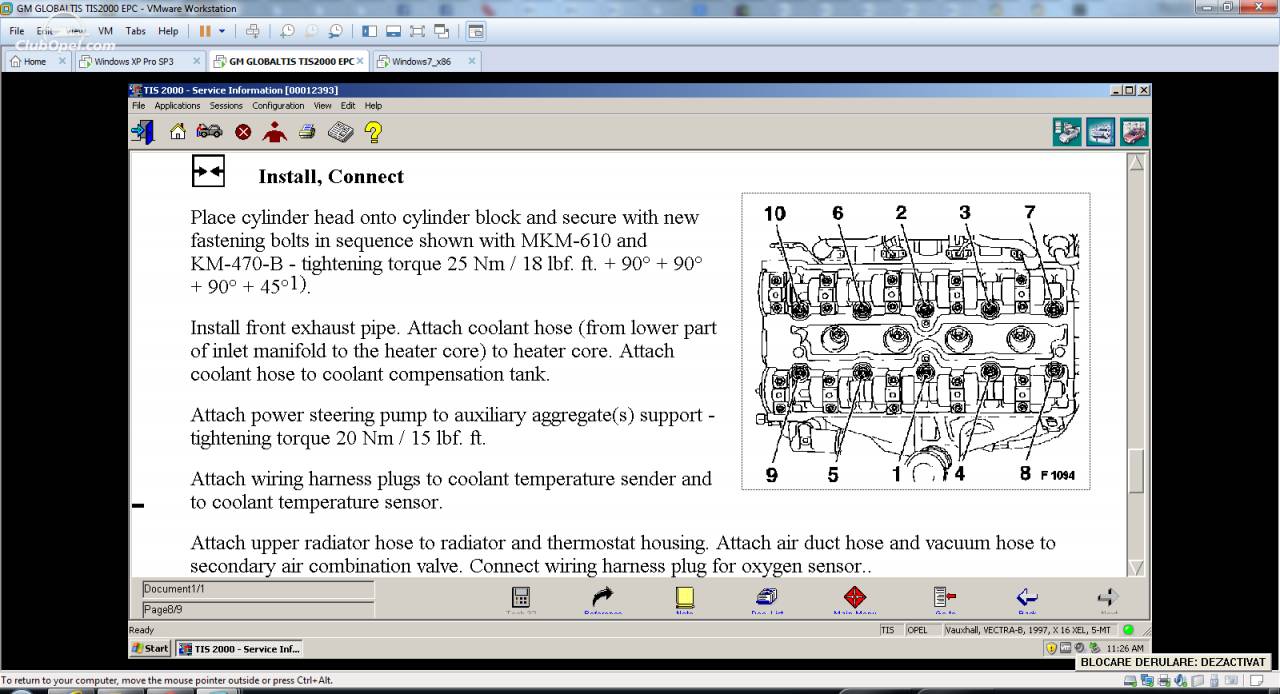Click scroll up arrow of document scrollbar
Viewport: 1280px width, 694px height.
pyautogui.click(x=1136, y=162)
